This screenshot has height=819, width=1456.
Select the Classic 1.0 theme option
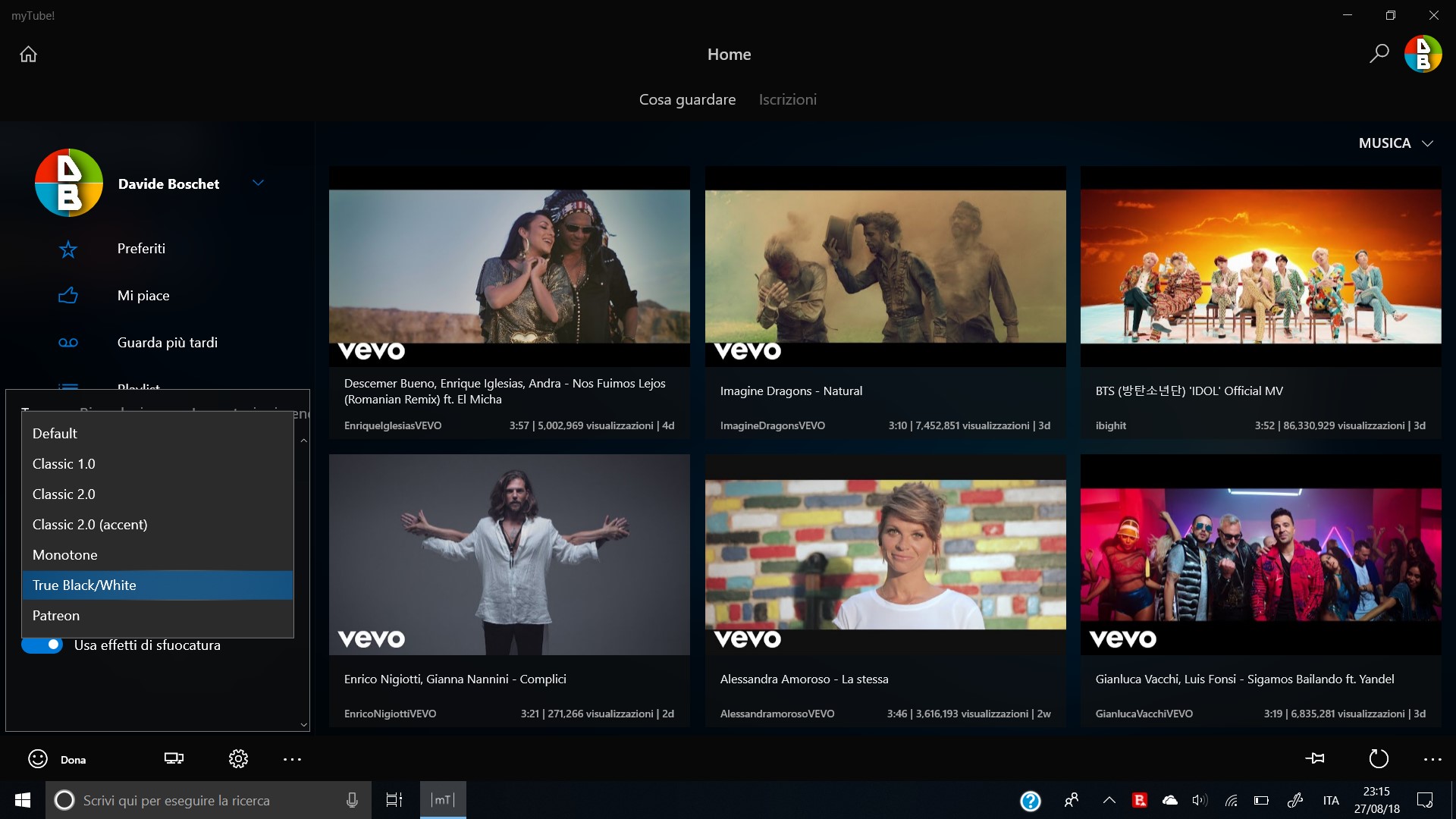click(158, 464)
